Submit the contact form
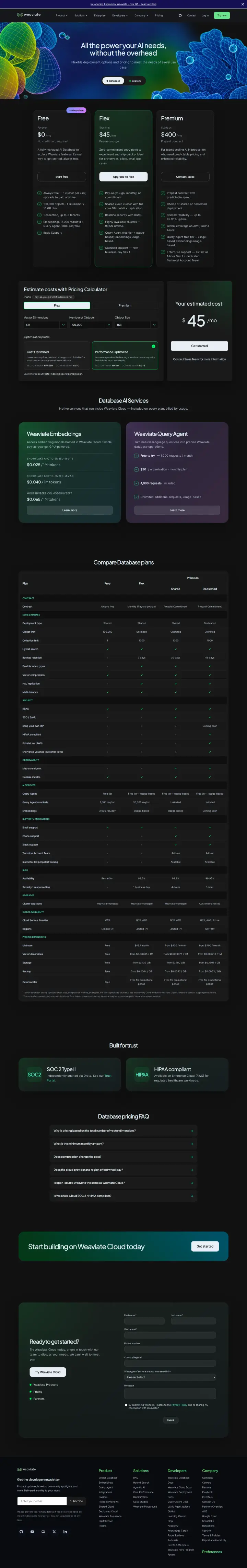This screenshot has width=247, height=1568. 171,1420
